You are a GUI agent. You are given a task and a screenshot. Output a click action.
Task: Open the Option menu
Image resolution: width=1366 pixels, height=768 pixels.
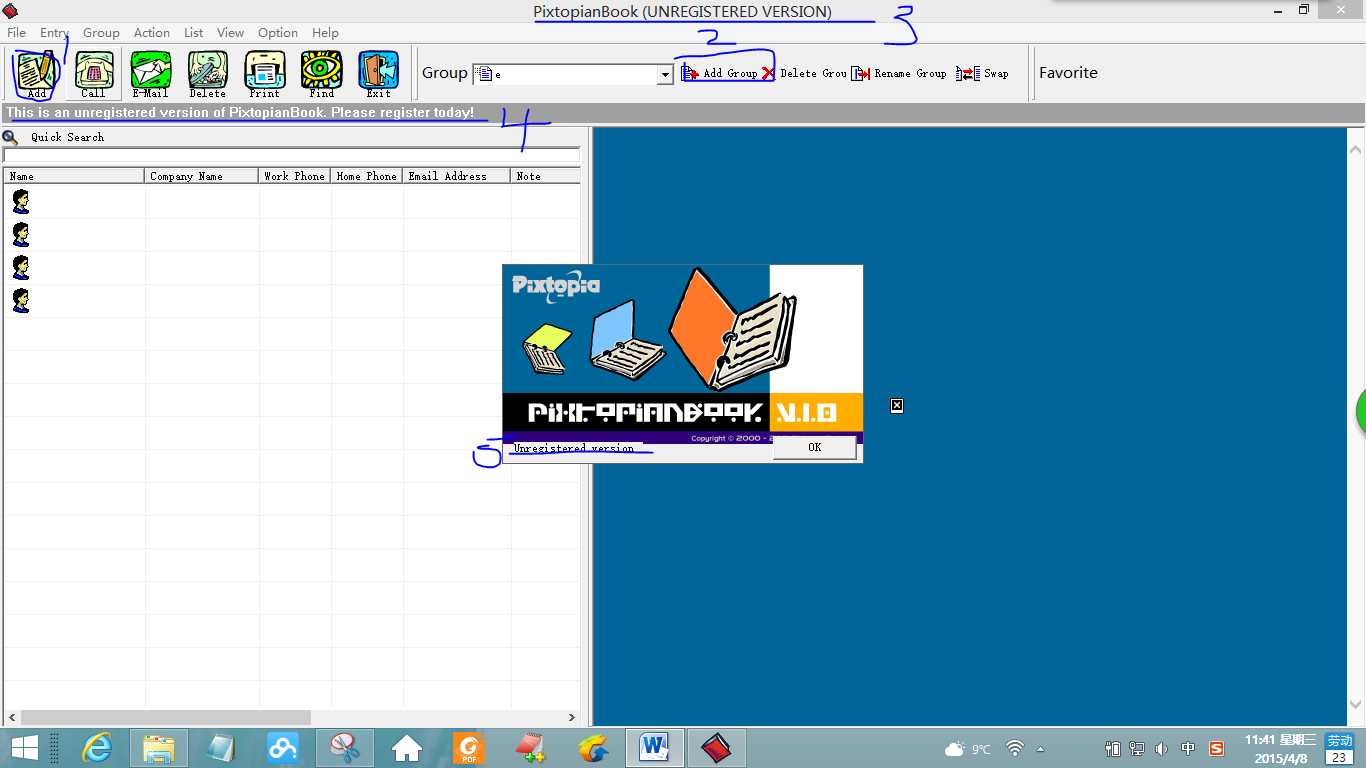coord(278,33)
